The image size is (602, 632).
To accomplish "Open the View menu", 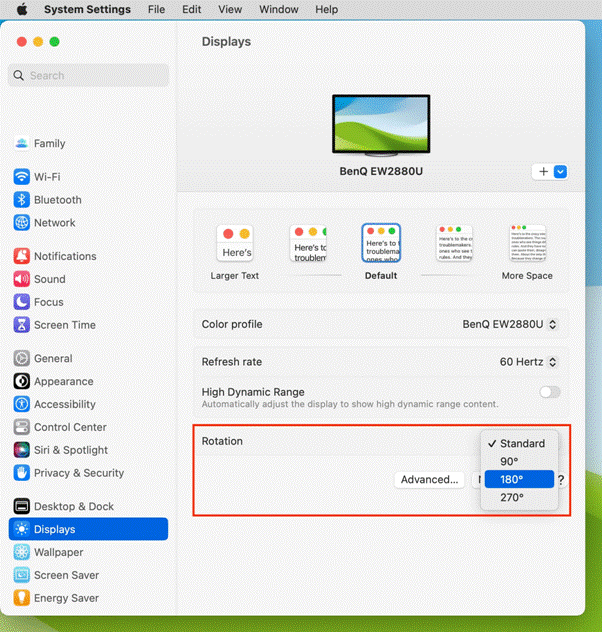I will point(230,9).
